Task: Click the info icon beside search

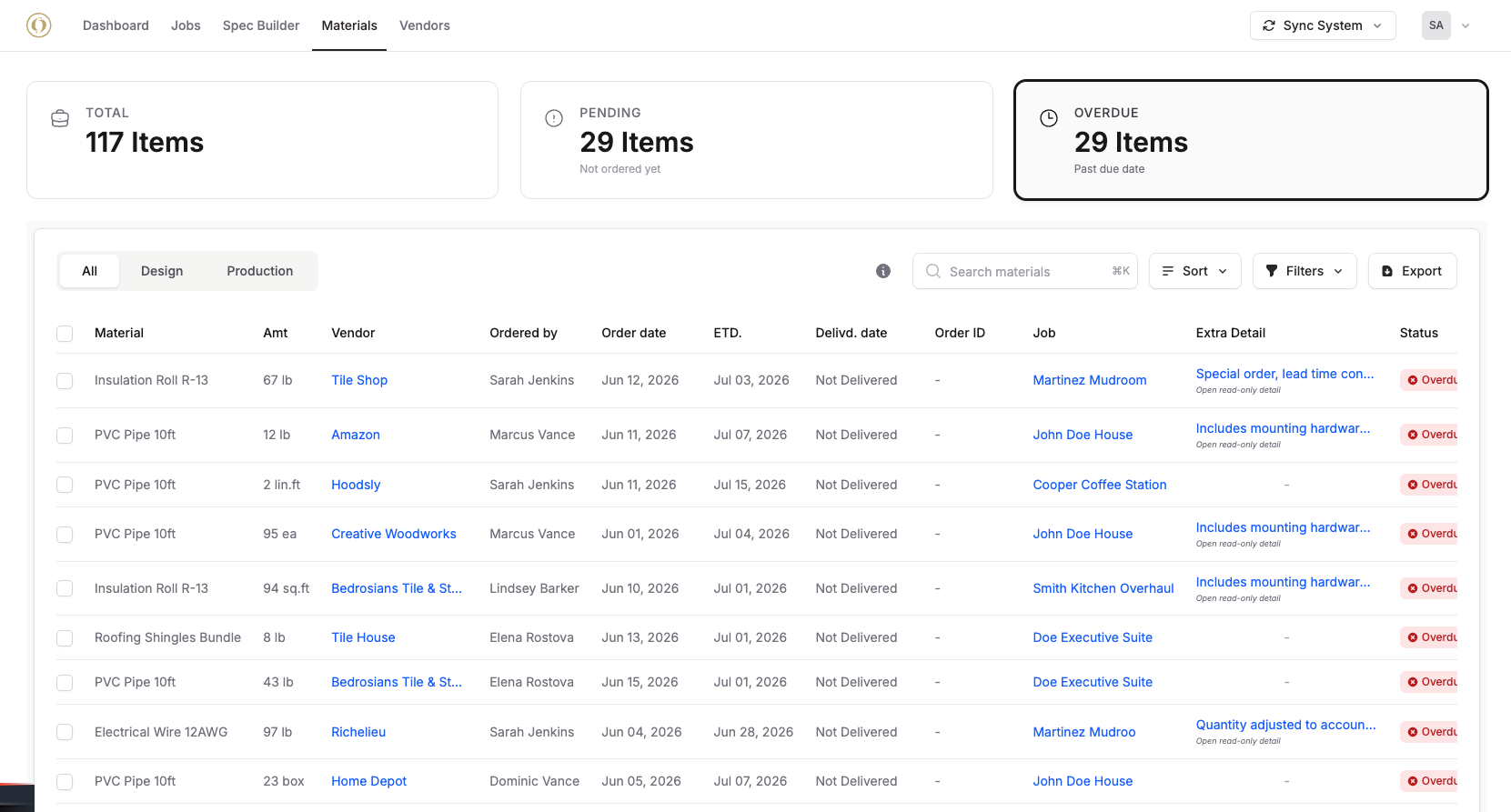Action: [883, 271]
